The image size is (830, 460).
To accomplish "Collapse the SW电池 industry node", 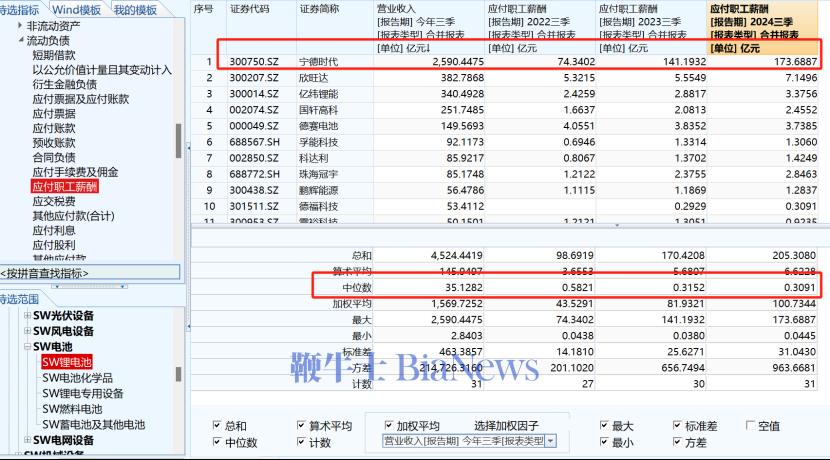I will coord(27,347).
